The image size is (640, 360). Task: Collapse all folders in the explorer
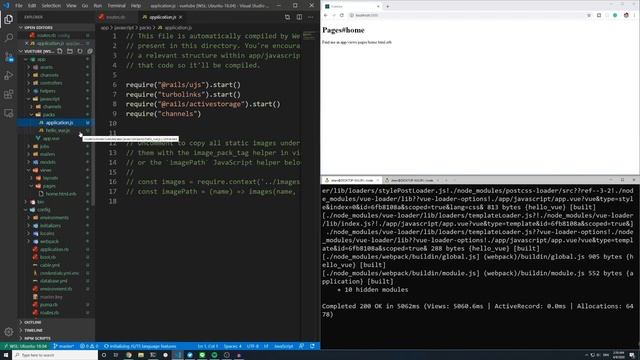90,51
